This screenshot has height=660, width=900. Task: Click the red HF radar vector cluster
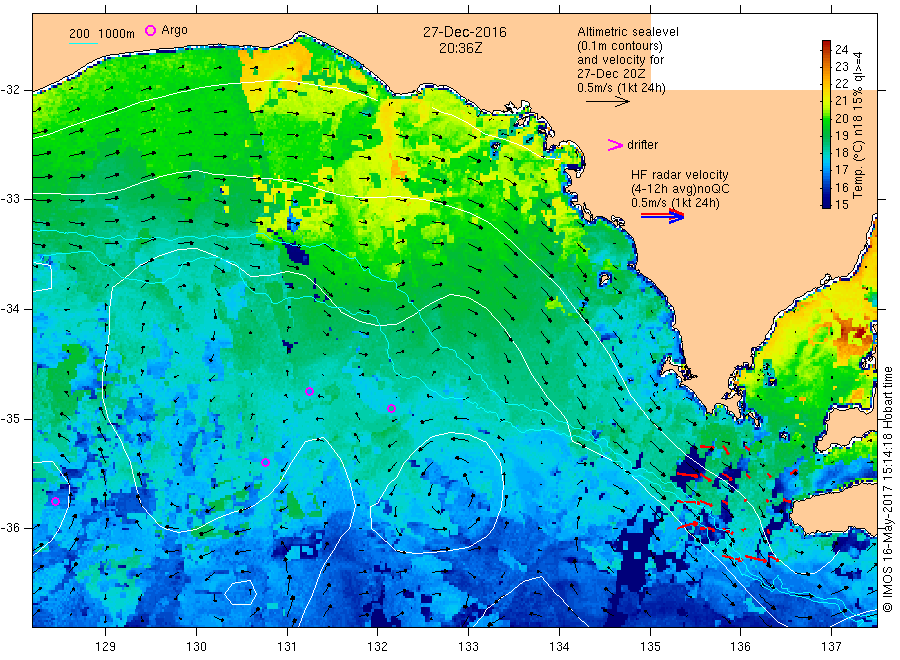click(735, 503)
